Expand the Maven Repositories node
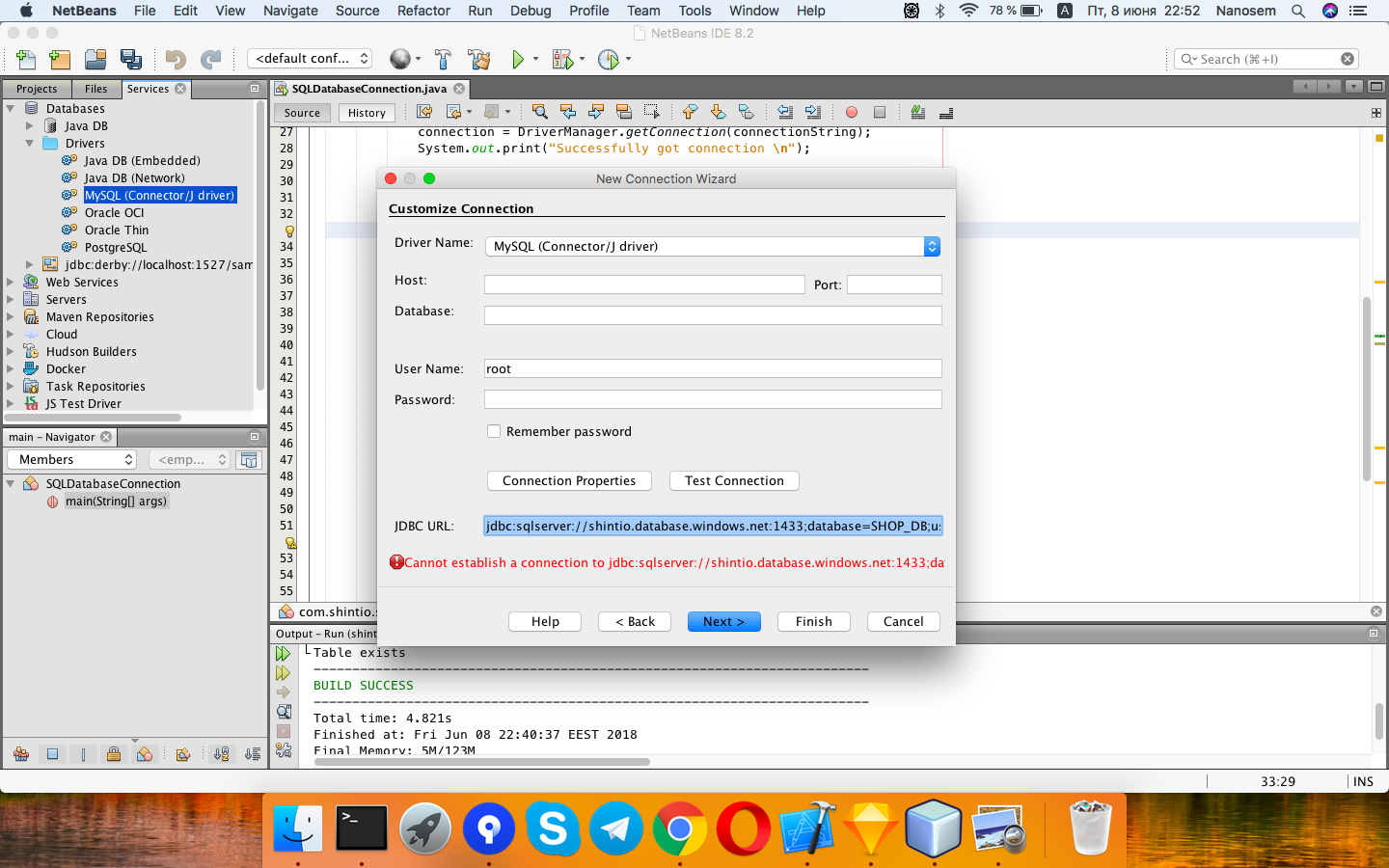Viewport: 1389px width, 868px height. pos(12,316)
